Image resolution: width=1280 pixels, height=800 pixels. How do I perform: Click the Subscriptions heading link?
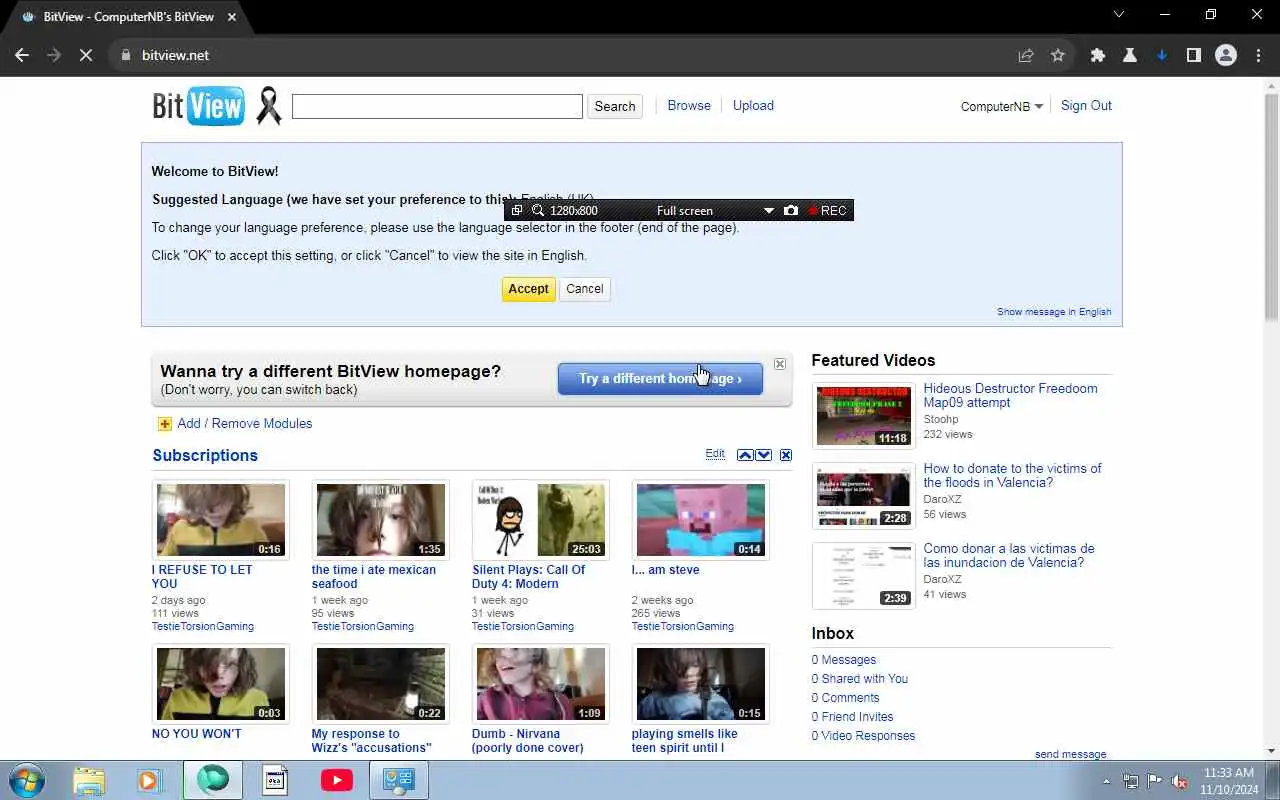coord(205,455)
